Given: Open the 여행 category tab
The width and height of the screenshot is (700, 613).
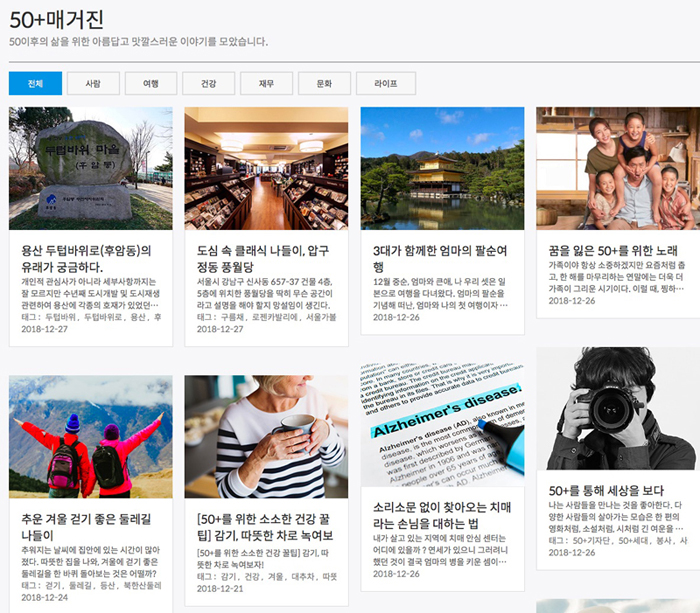Looking at the screenshot, I should pos(151,83).
